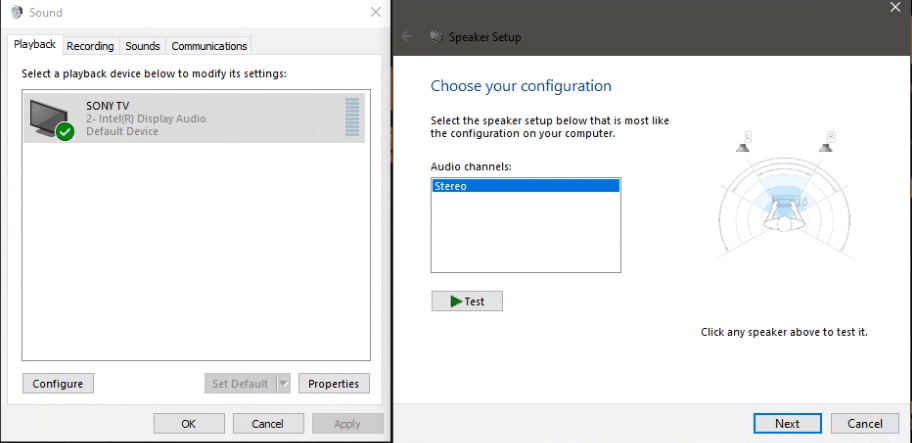
Task: Cancel the Speaker Setup wizard
Action: tap(864, 423)
